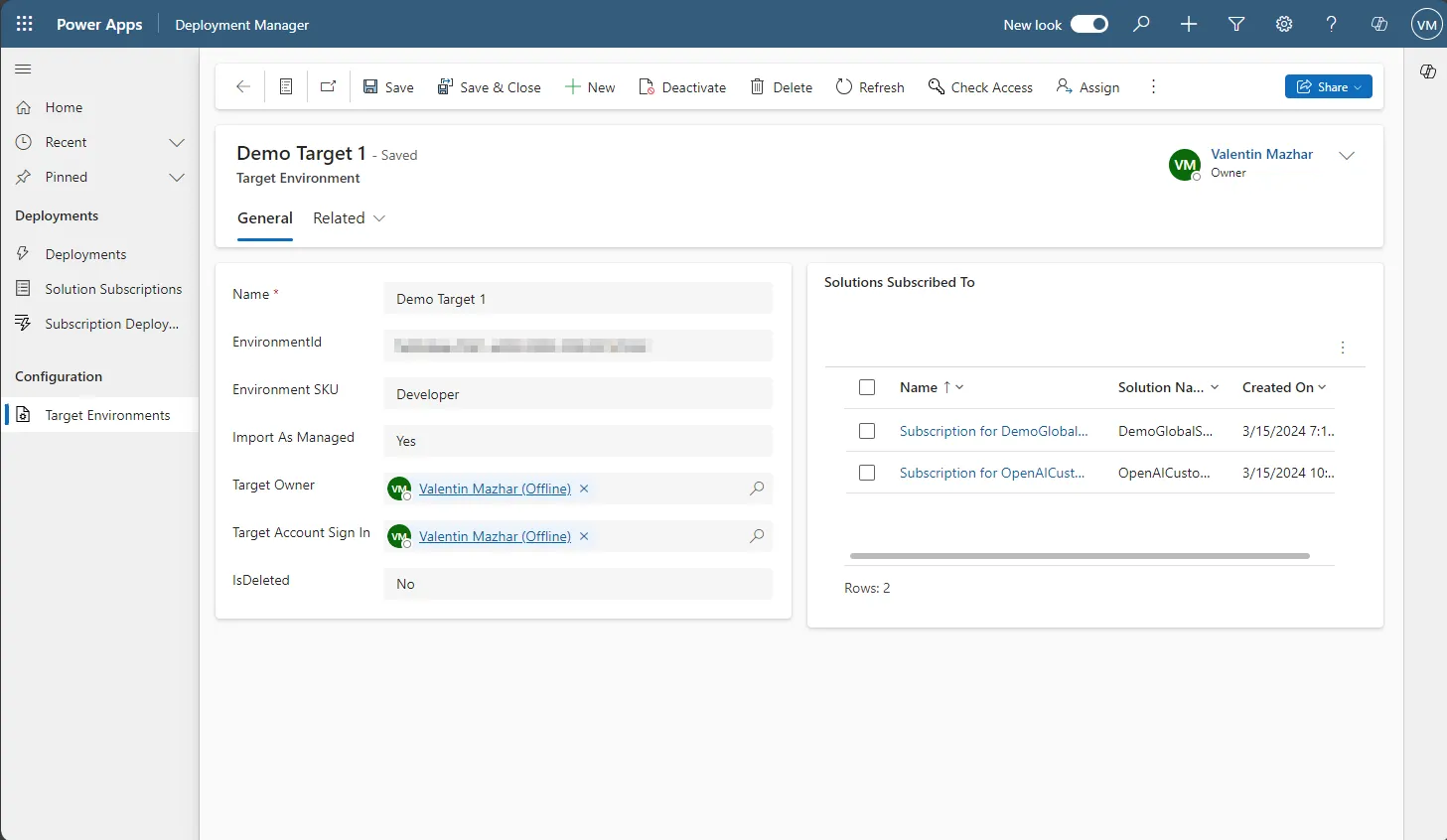Collapse the hamburger navigation menu
The image size is (1447, 840).
(x=24, y=70)
